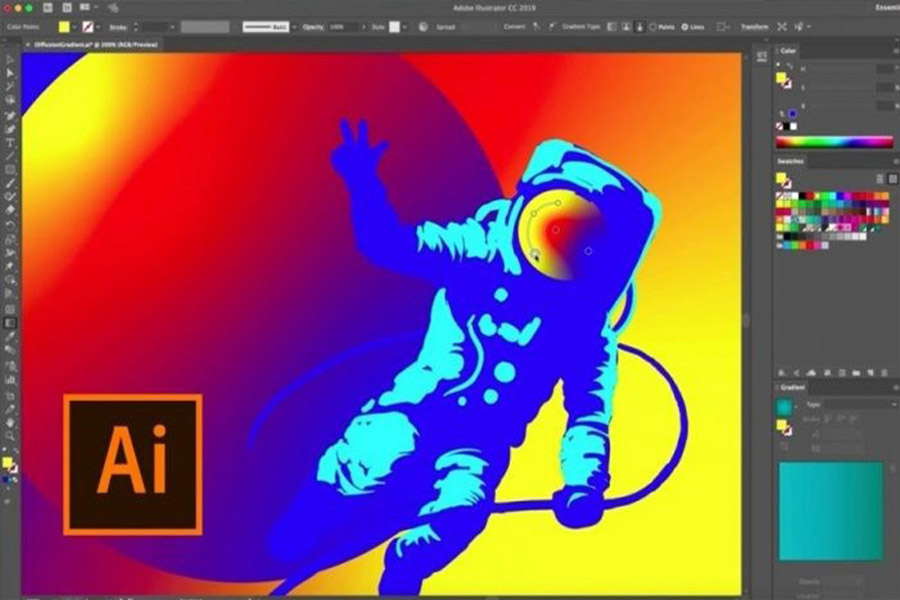This screenshot has height=600, width=900.
Task: Select the Lines radio button in the control bar
Action: point(683,25)
